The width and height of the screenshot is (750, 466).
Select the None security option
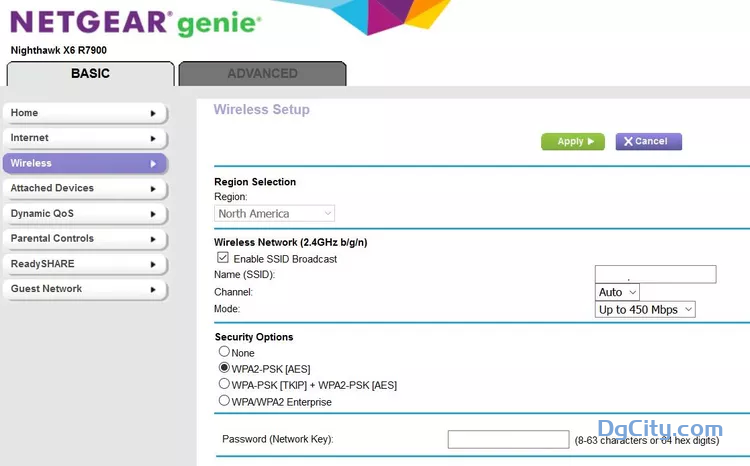224,352
